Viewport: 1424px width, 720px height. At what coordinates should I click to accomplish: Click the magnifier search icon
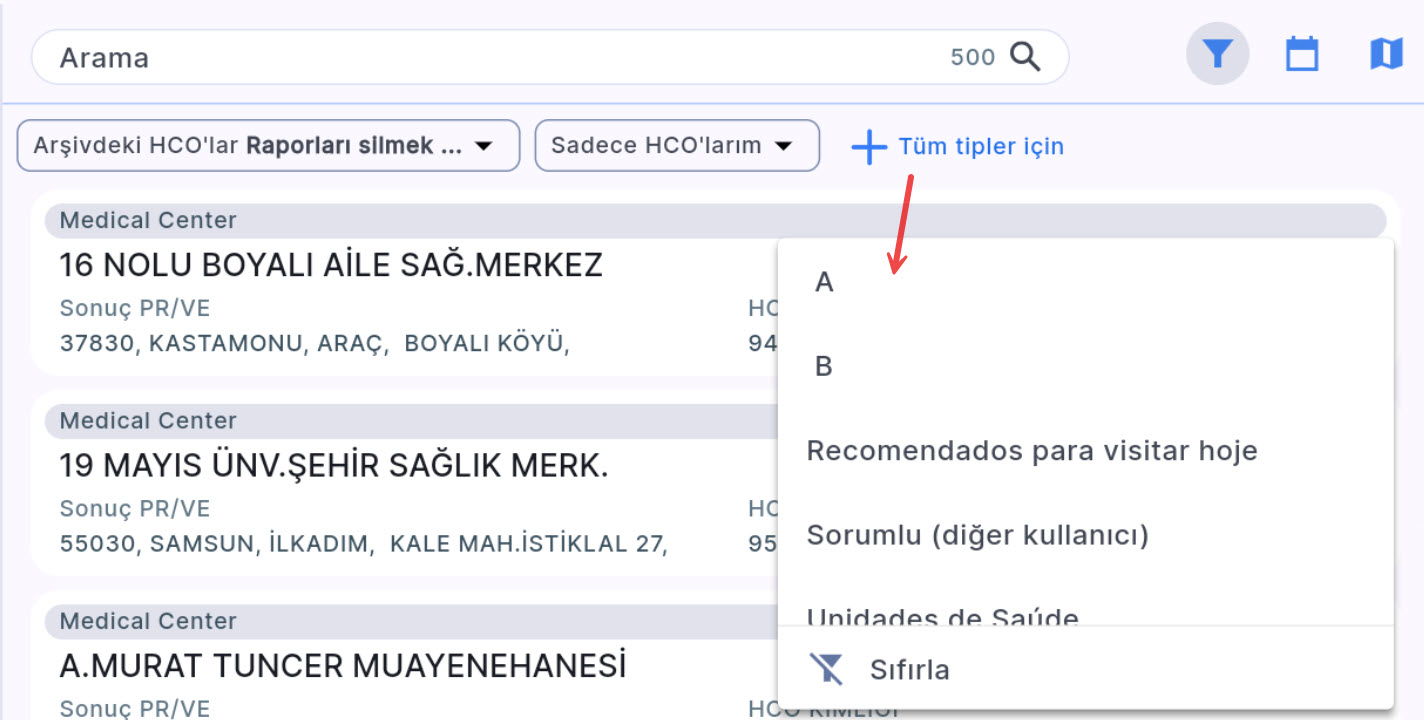1025,57
